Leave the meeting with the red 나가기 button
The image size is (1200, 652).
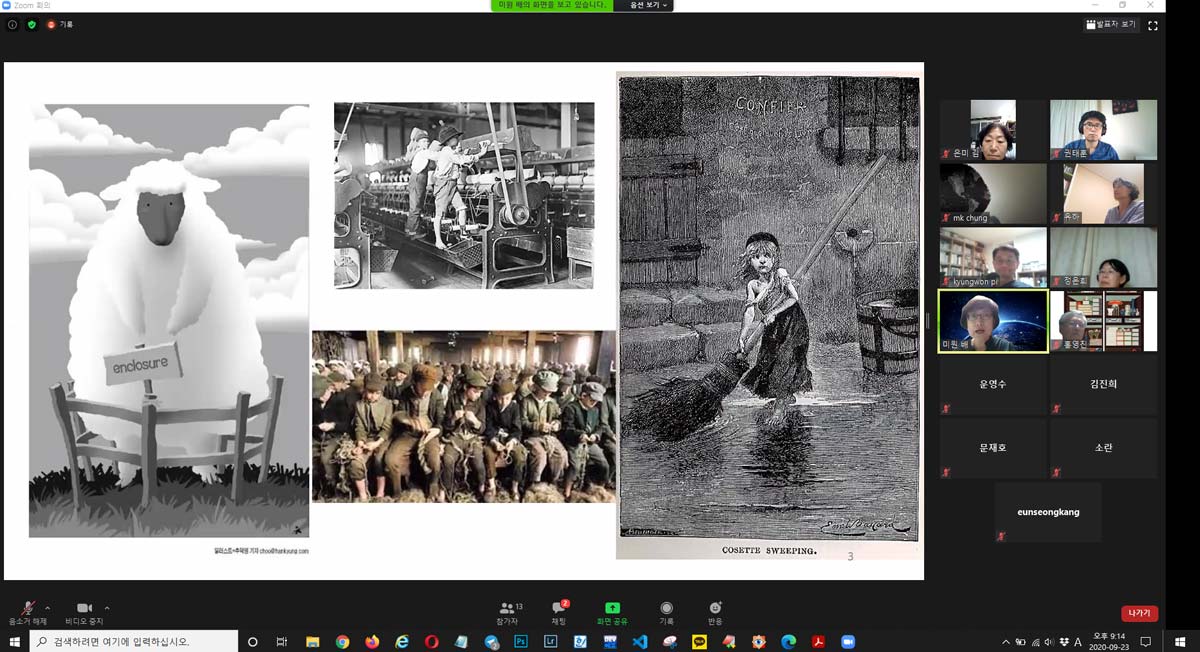coord(1140,613)
